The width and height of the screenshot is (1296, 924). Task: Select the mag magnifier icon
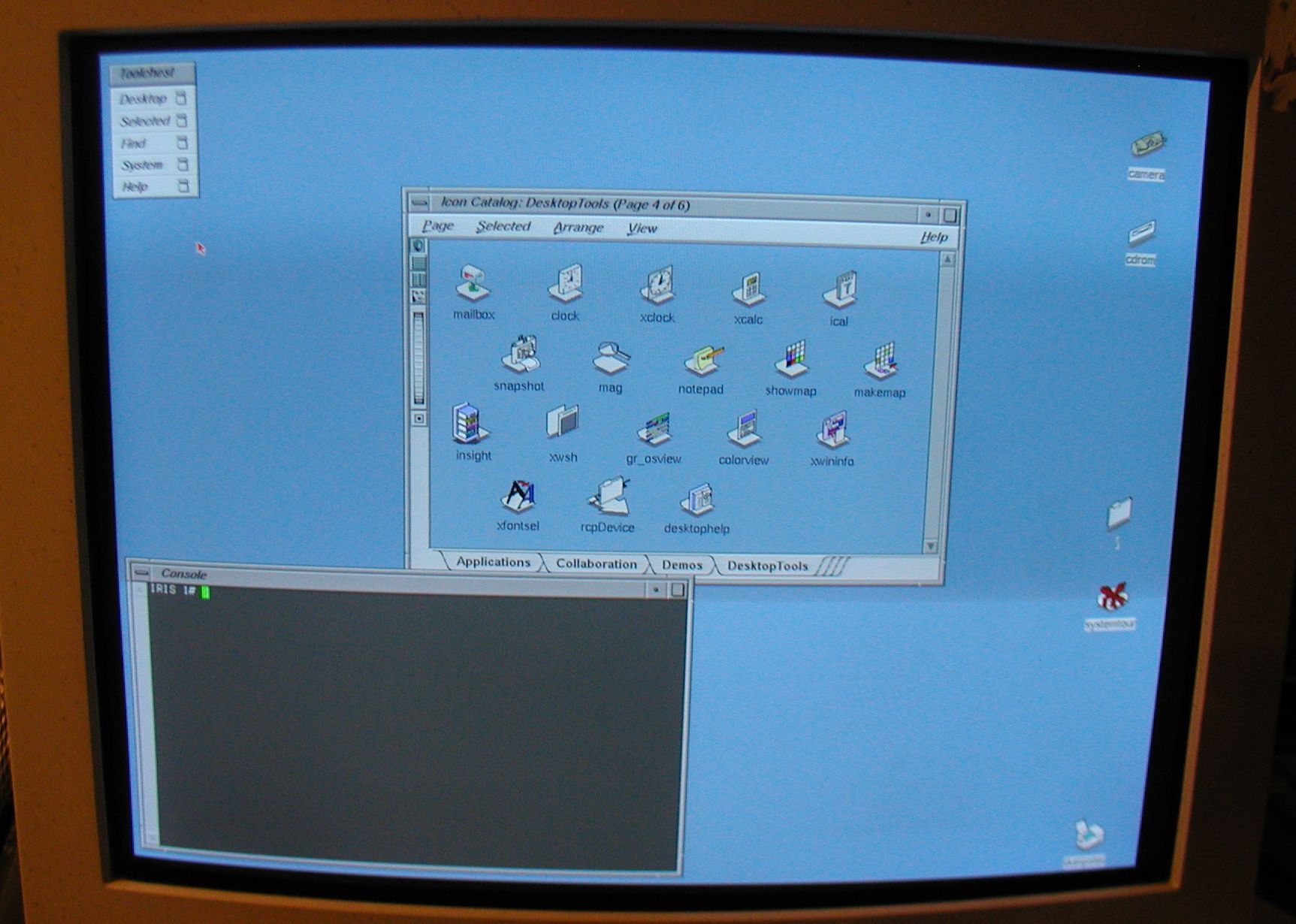tap(611, 358)
